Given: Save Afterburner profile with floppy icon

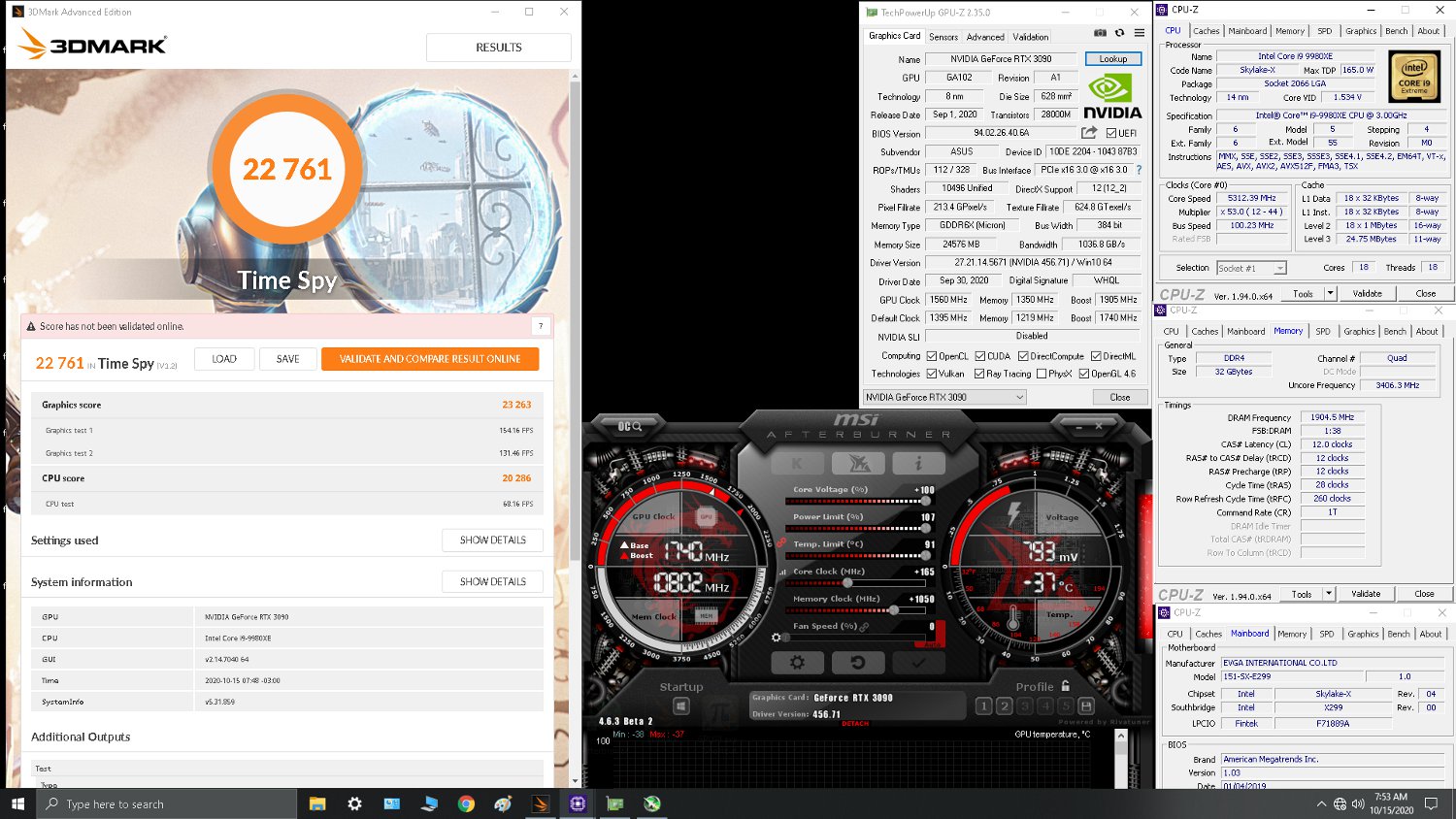Looking at the screenshot, I should tap(1086, 706).
